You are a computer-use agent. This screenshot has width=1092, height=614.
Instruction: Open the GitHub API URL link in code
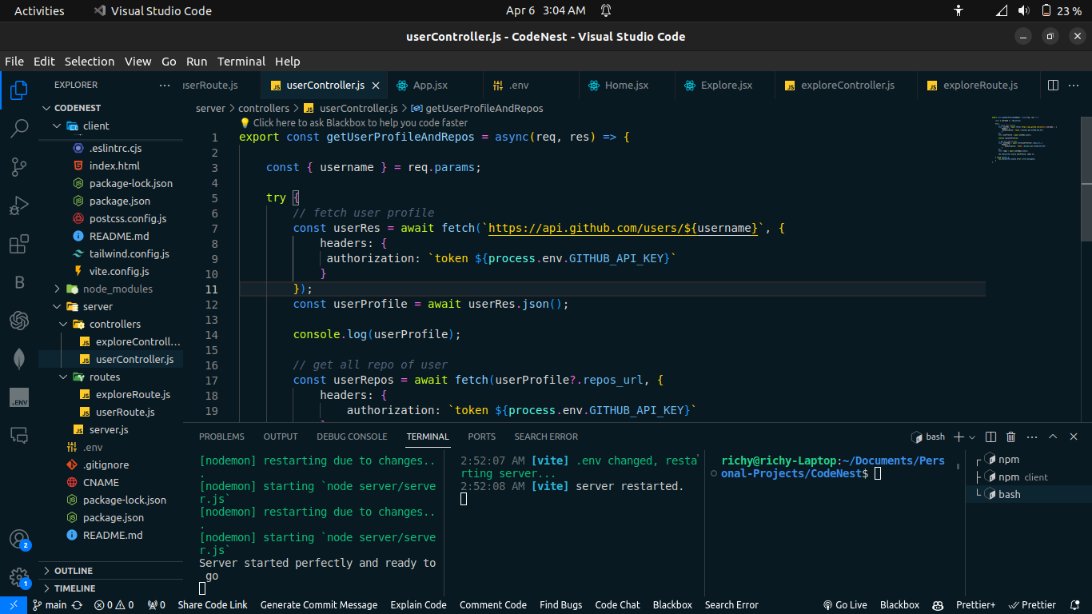coord(623,228)
